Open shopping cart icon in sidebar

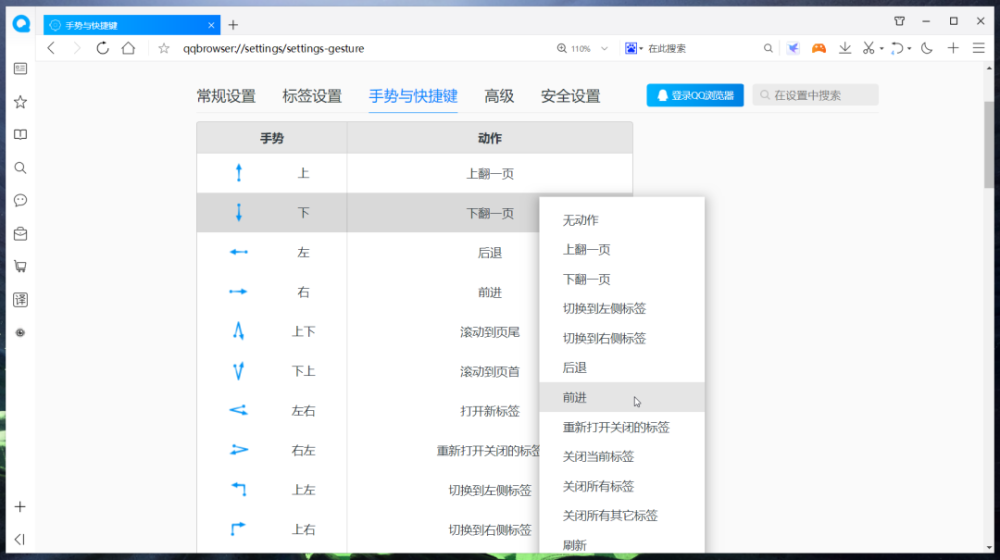[20, 267]
